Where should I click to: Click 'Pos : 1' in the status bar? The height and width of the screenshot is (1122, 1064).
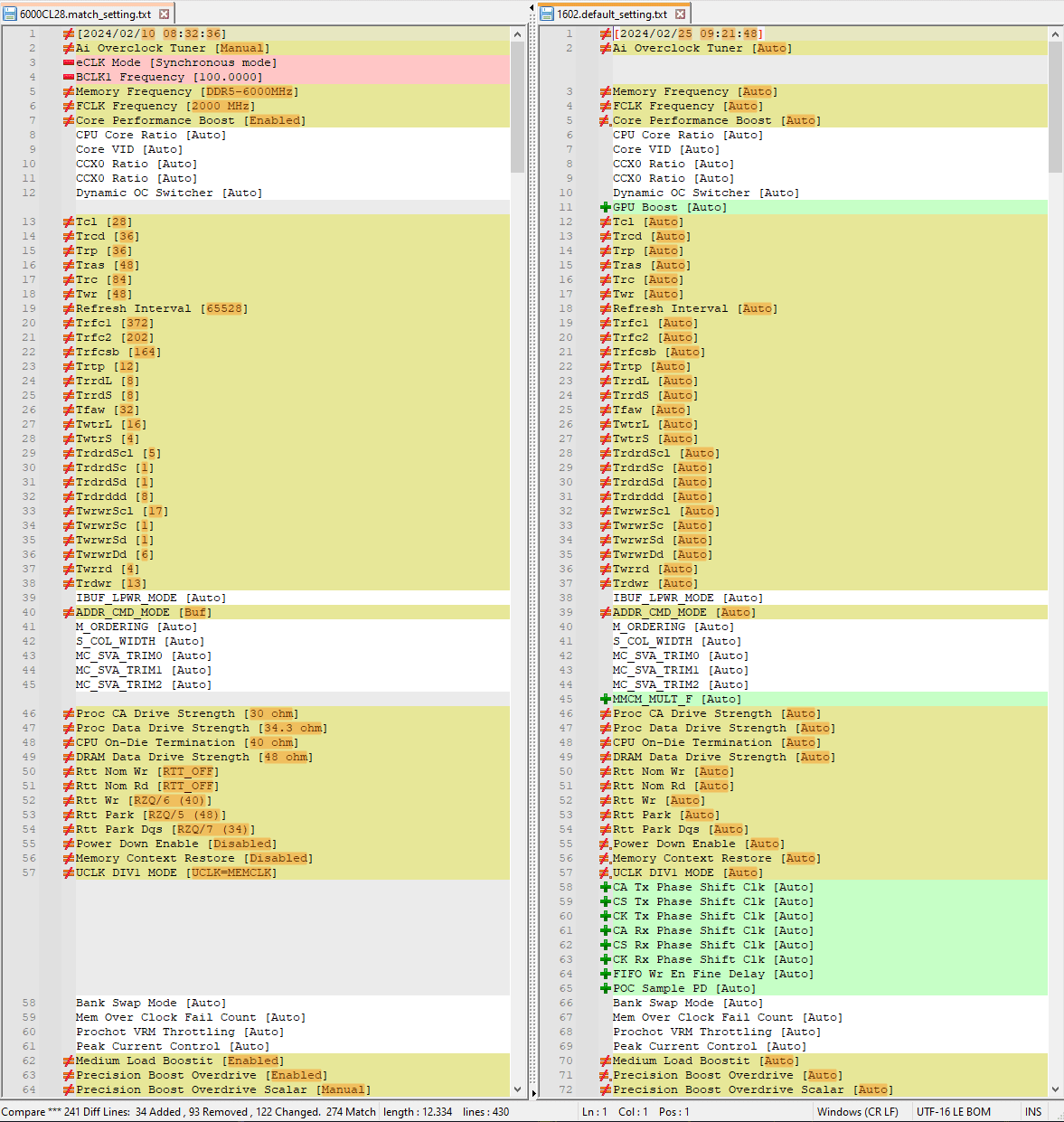[674, 1112]
